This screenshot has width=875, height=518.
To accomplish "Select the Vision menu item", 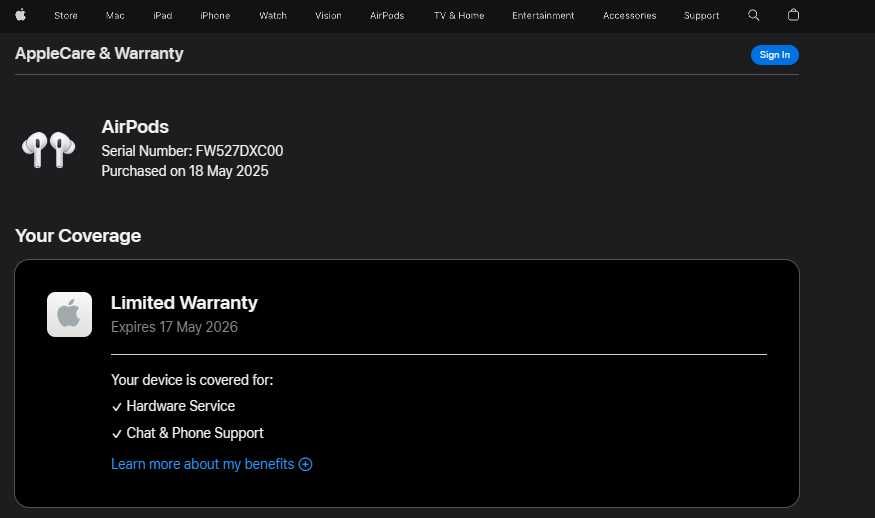I will [328, 16].
